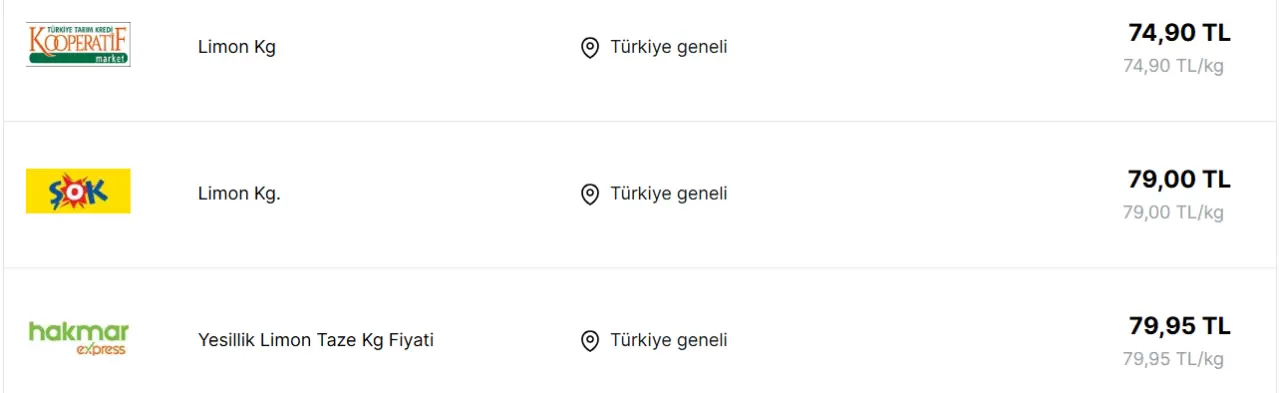
Task: Click the Hakmar Express logo
Action: 78,338
